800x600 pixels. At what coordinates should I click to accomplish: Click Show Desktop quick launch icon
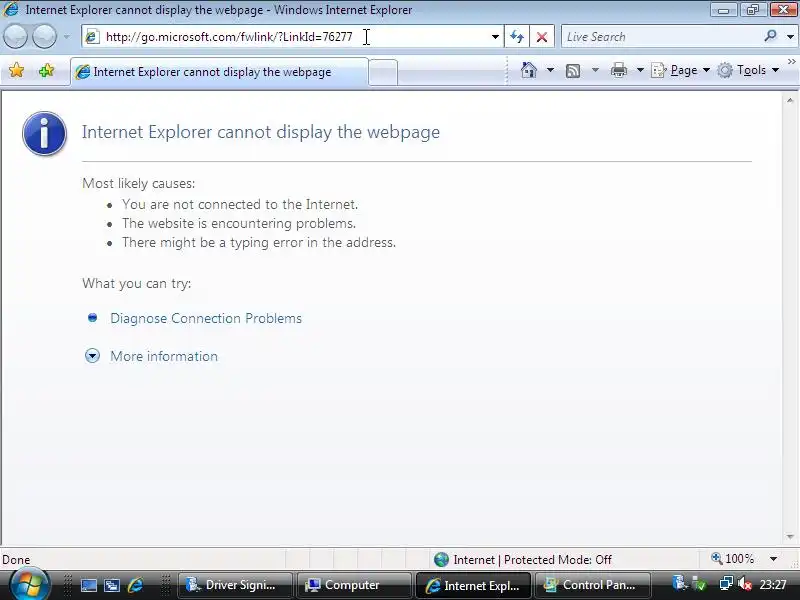(x=89, y=585)
